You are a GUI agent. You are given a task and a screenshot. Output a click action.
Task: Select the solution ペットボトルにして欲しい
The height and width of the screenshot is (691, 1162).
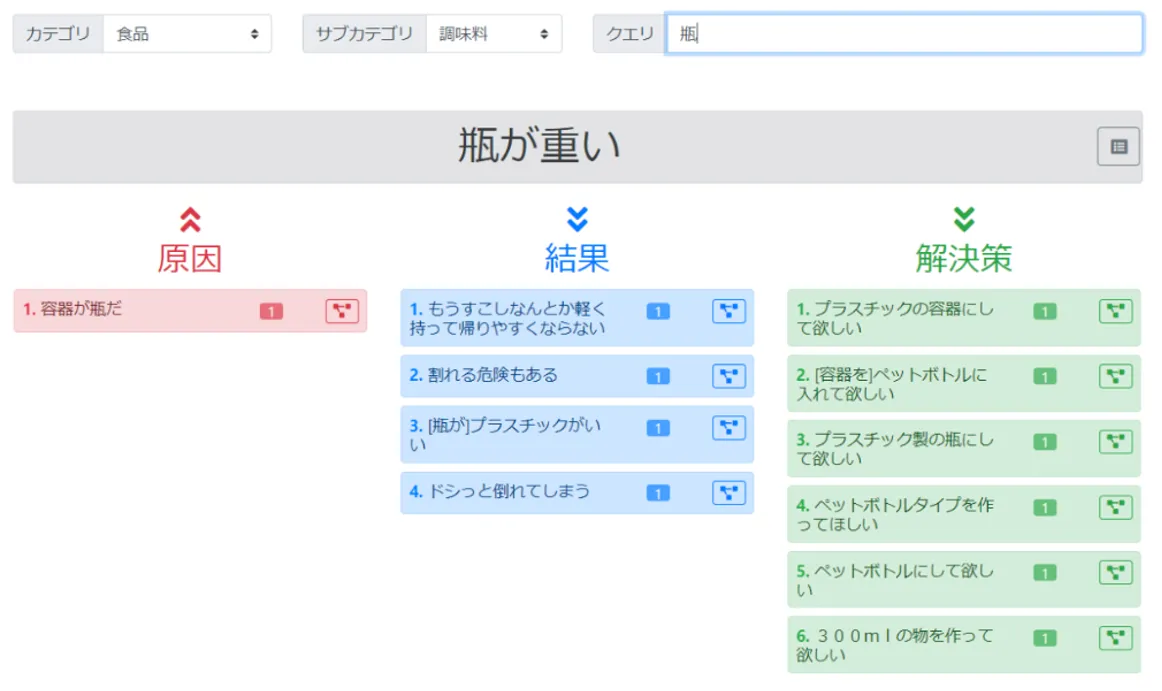(896, 580)
